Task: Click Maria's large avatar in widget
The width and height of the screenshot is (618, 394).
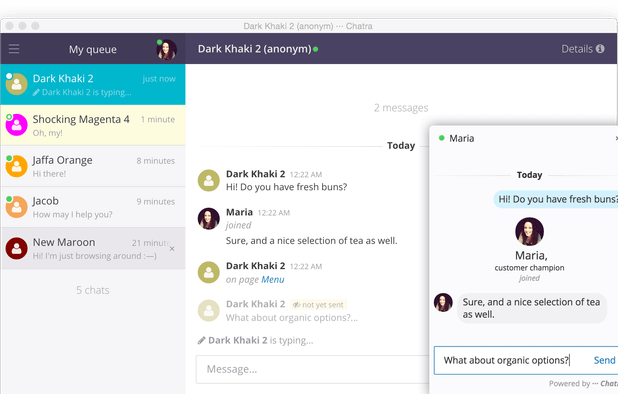Action: [529, 232]
